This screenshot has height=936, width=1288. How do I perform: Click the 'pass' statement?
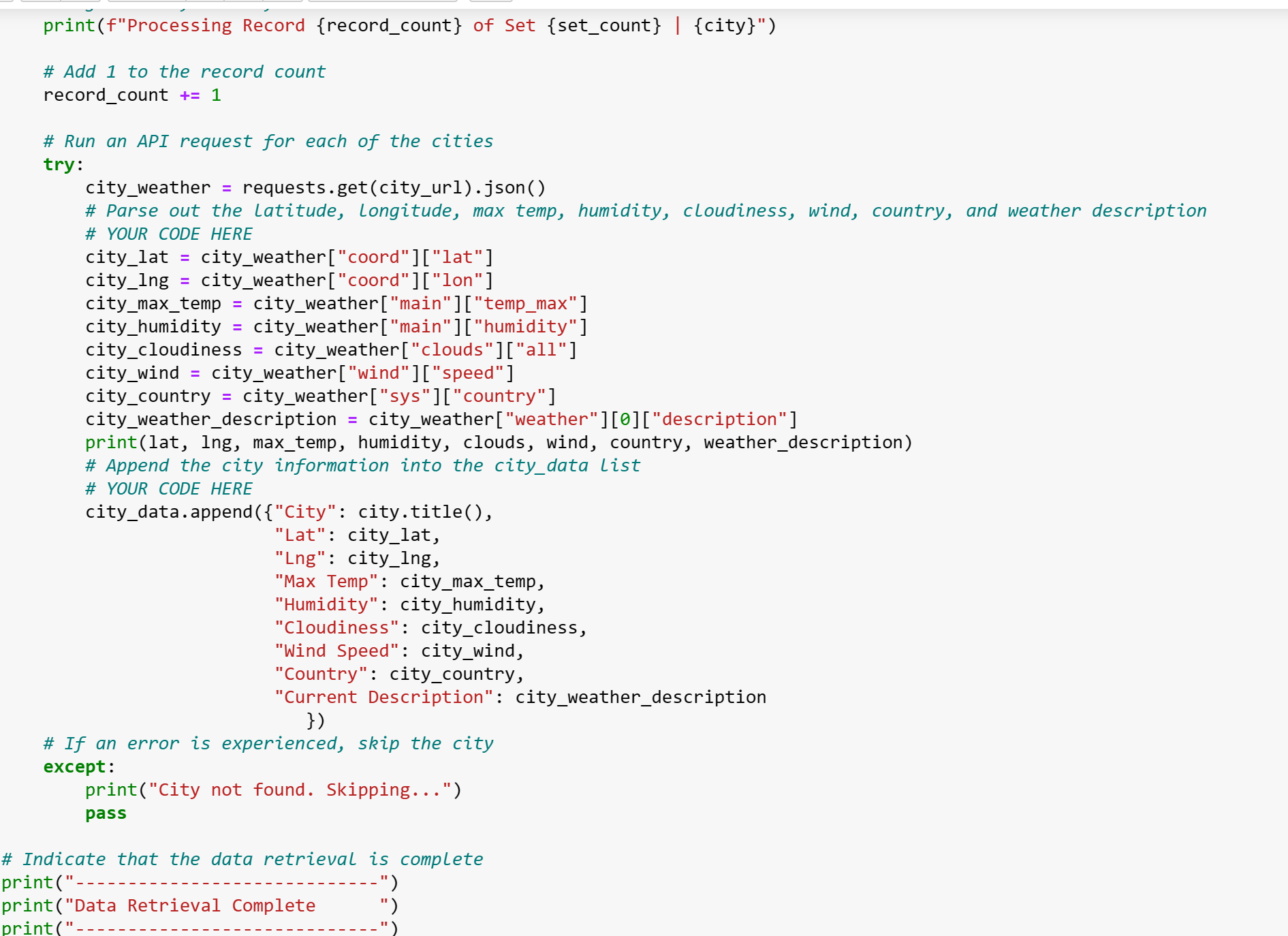(106, 813)
